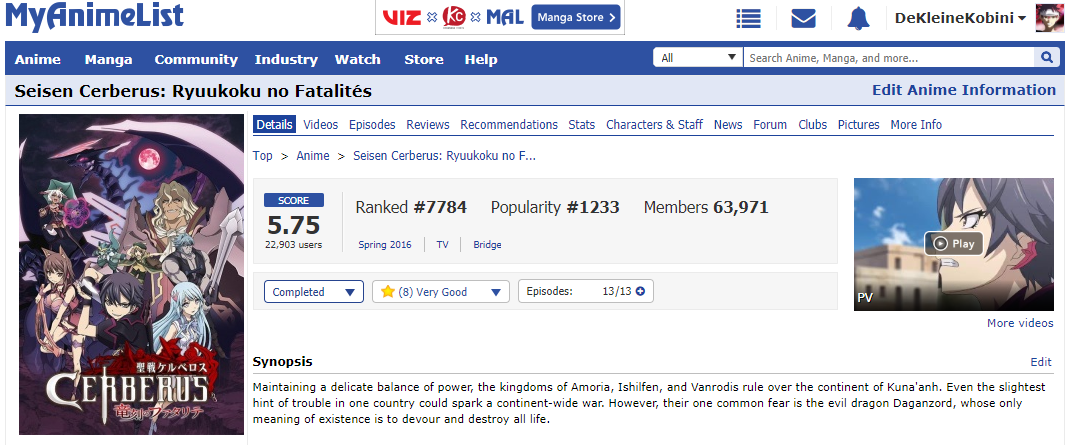Click Edit Anime Information link
This screenshot has width=1071, height=445.
pos(964,90)
